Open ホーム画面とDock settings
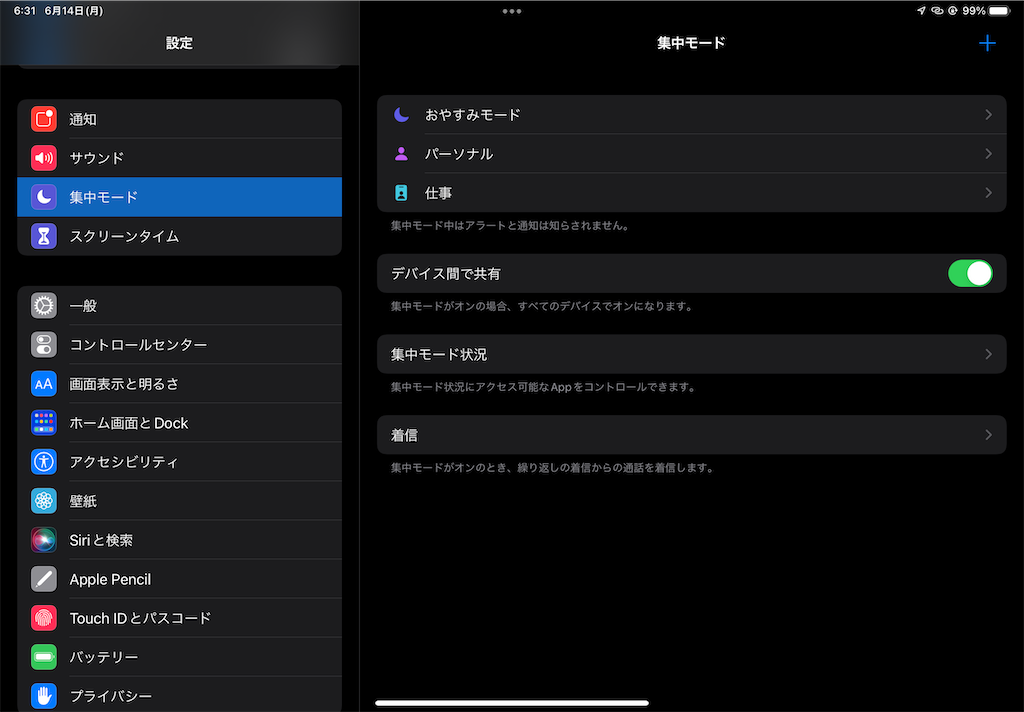This screenshot has width=1024, height=712. (x=180, y=423)
